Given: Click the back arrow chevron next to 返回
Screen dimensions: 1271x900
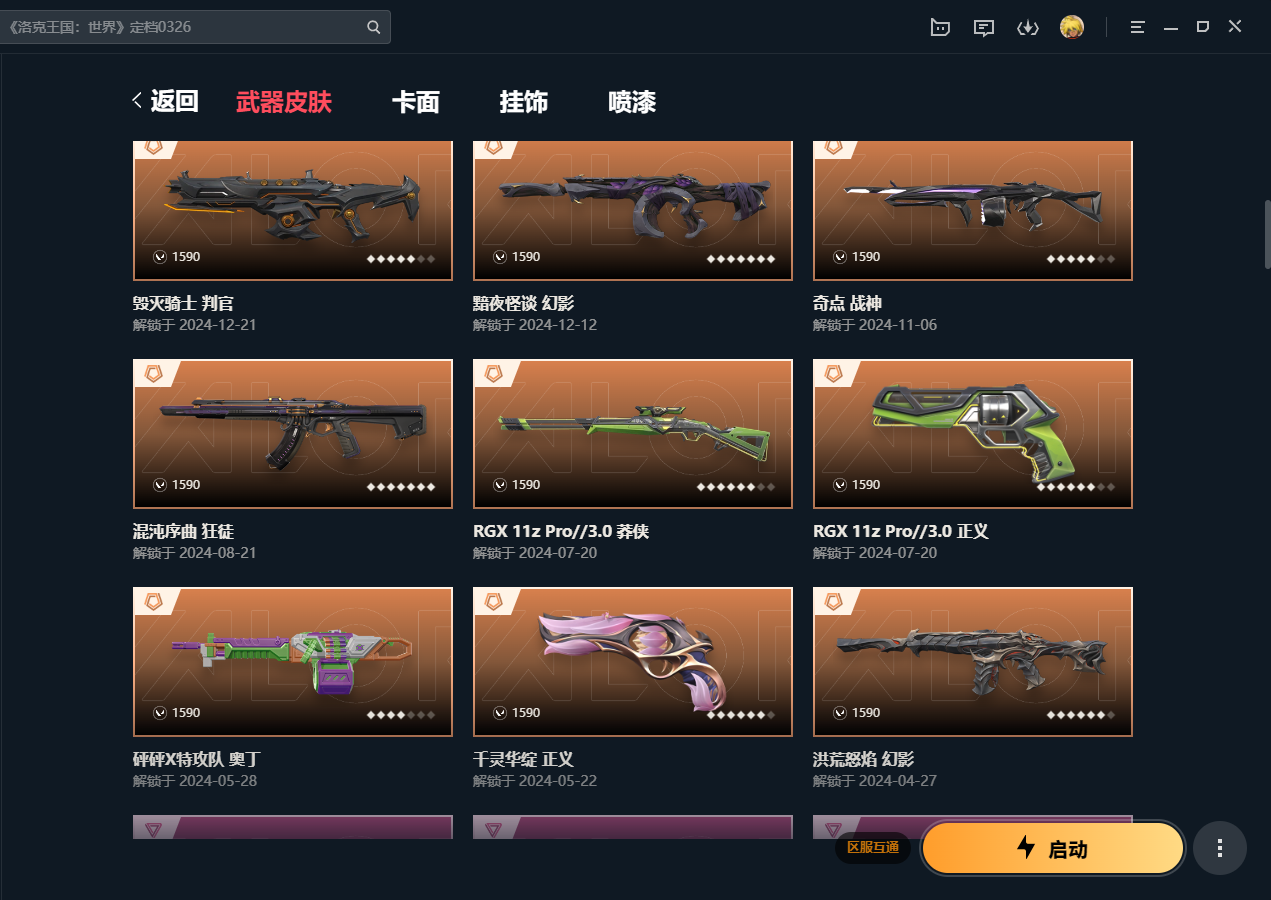Looking at the screenshot, I should 137,100.
